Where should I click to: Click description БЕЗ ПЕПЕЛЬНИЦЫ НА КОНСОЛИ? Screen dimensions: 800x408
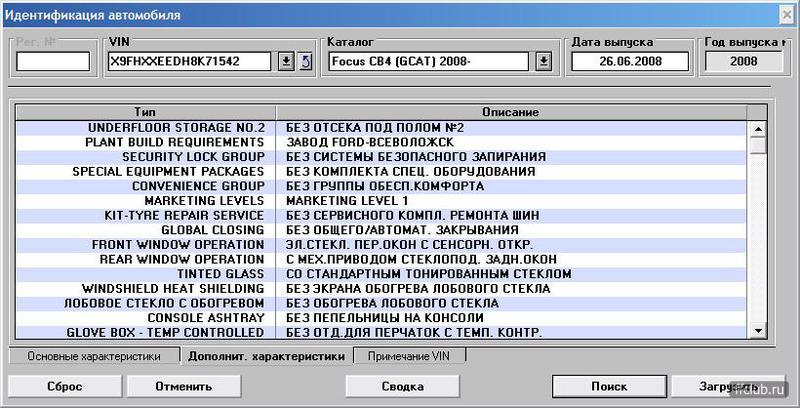[384, 318]
